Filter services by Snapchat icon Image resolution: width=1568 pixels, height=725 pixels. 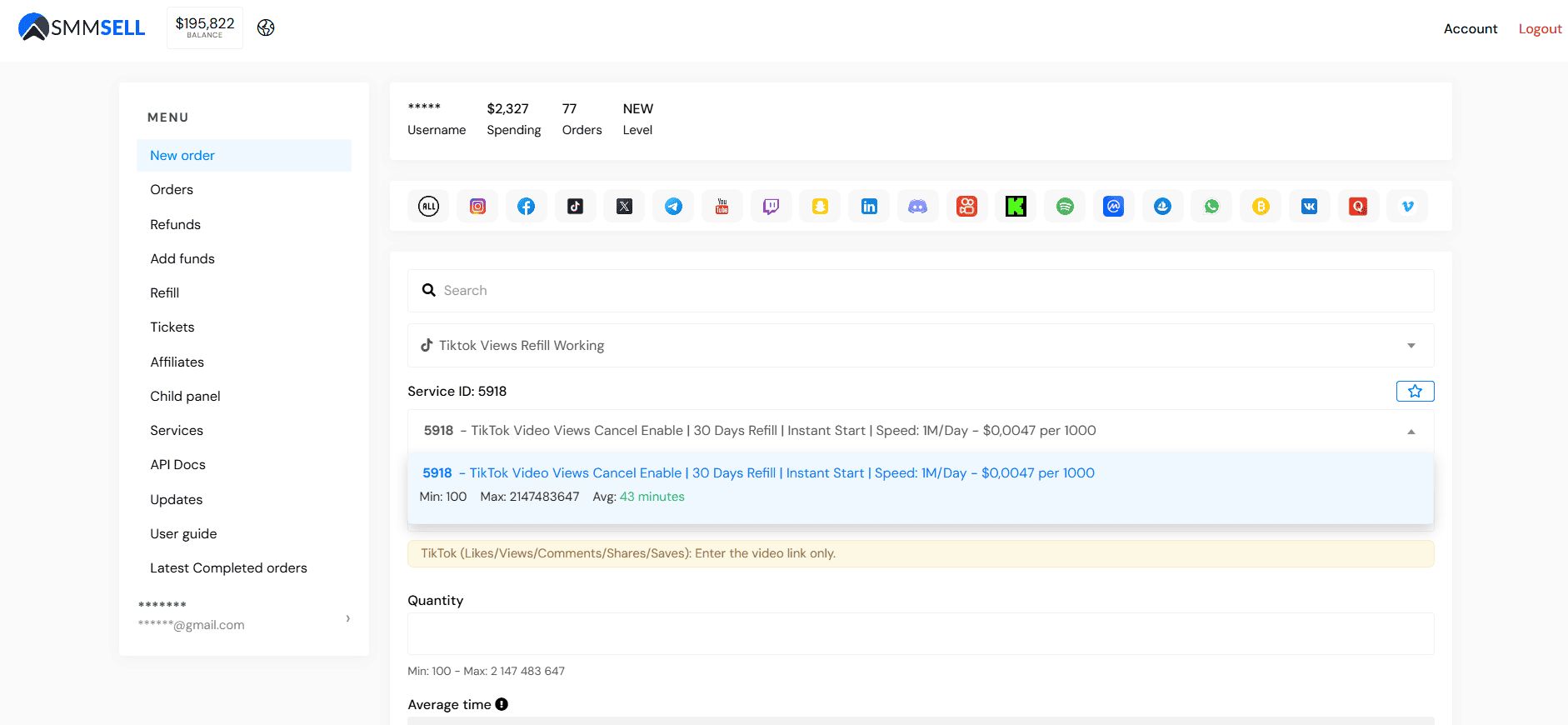click(821, 206)
